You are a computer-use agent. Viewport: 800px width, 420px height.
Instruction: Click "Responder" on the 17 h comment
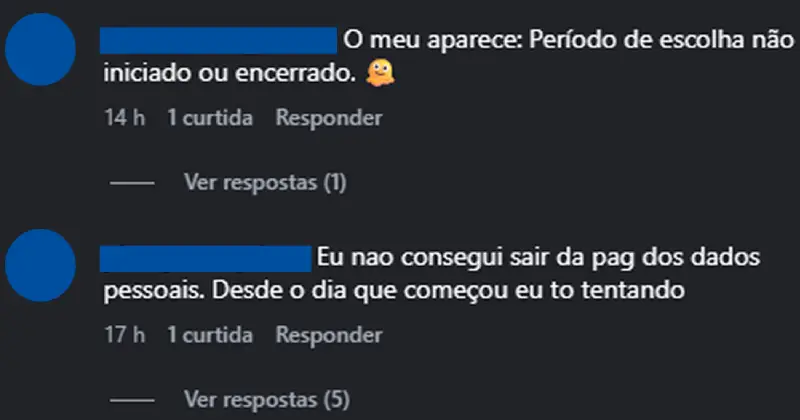coord(329,334)
